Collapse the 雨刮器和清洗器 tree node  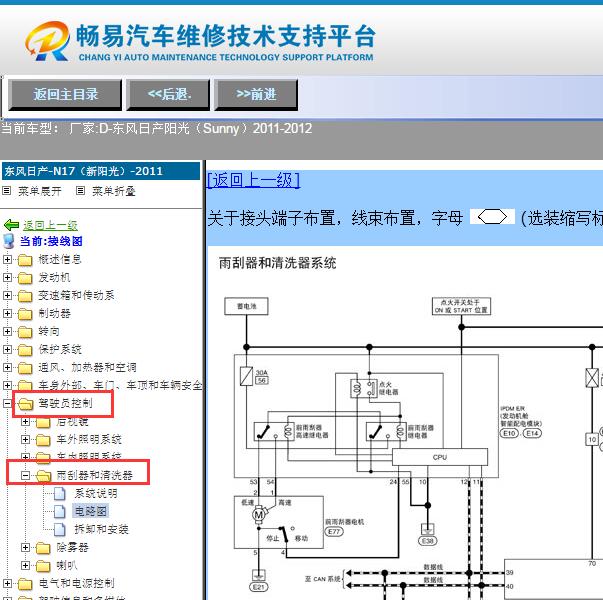[25, 476]
